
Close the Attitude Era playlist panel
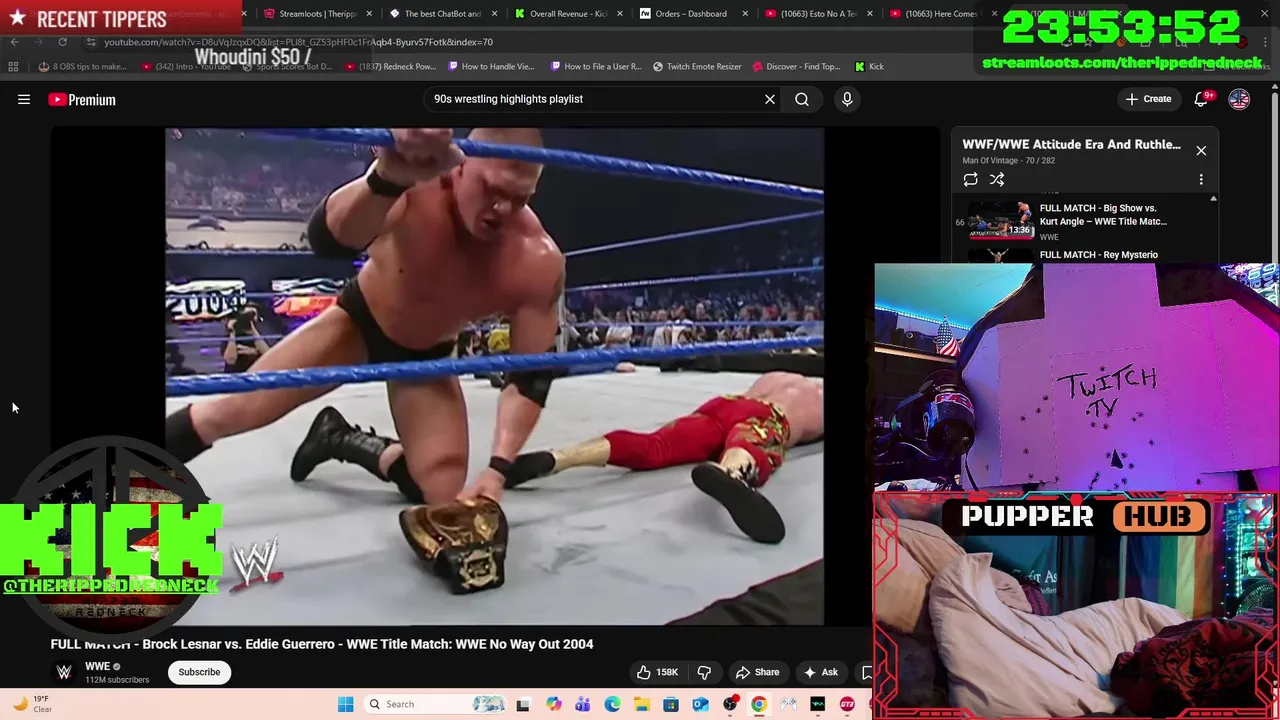click(x=1201, y=150)
